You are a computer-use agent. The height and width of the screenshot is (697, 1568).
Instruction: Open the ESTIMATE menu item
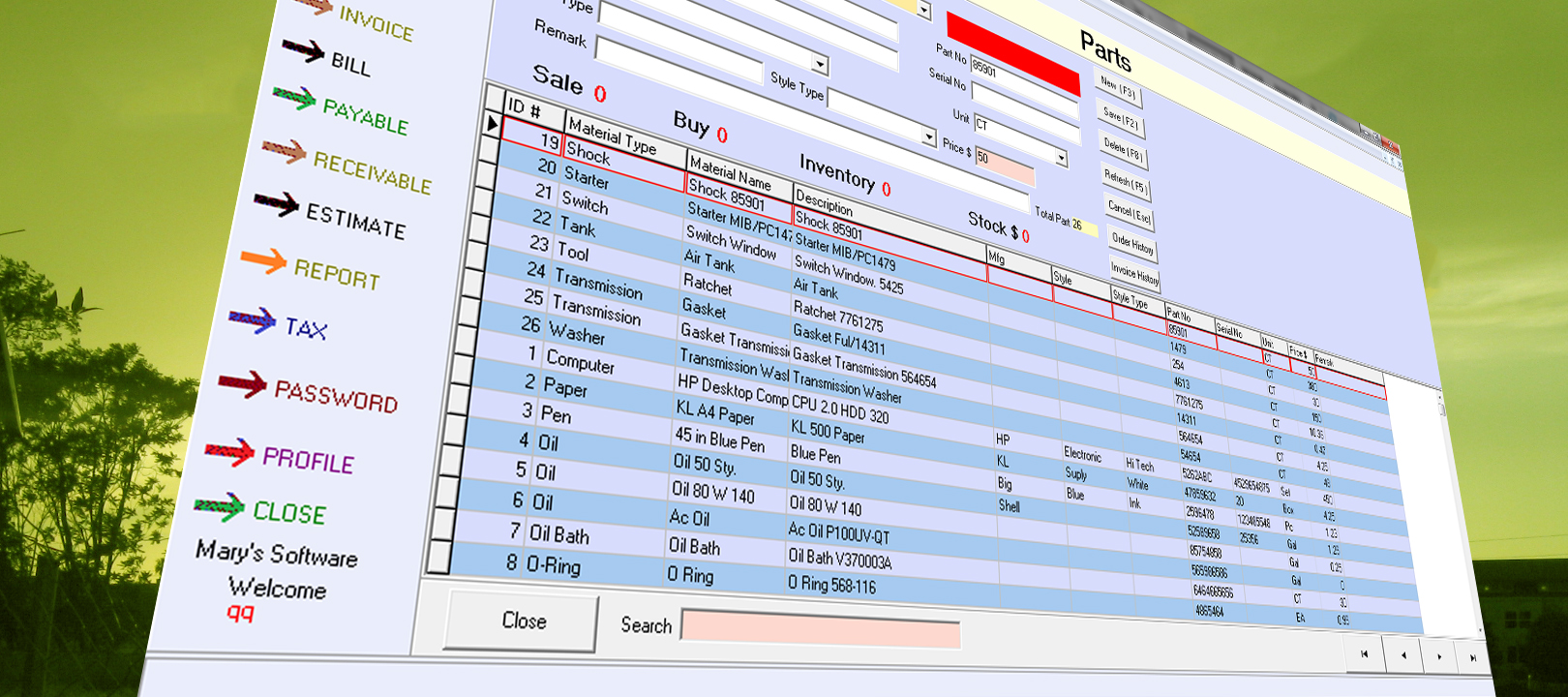pos(355,221)
